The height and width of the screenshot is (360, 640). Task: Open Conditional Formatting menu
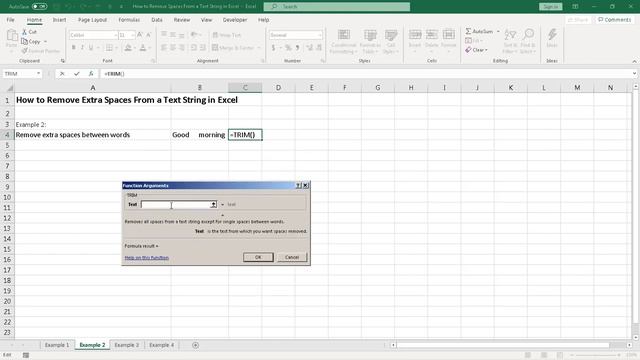(x=344, y=42)
